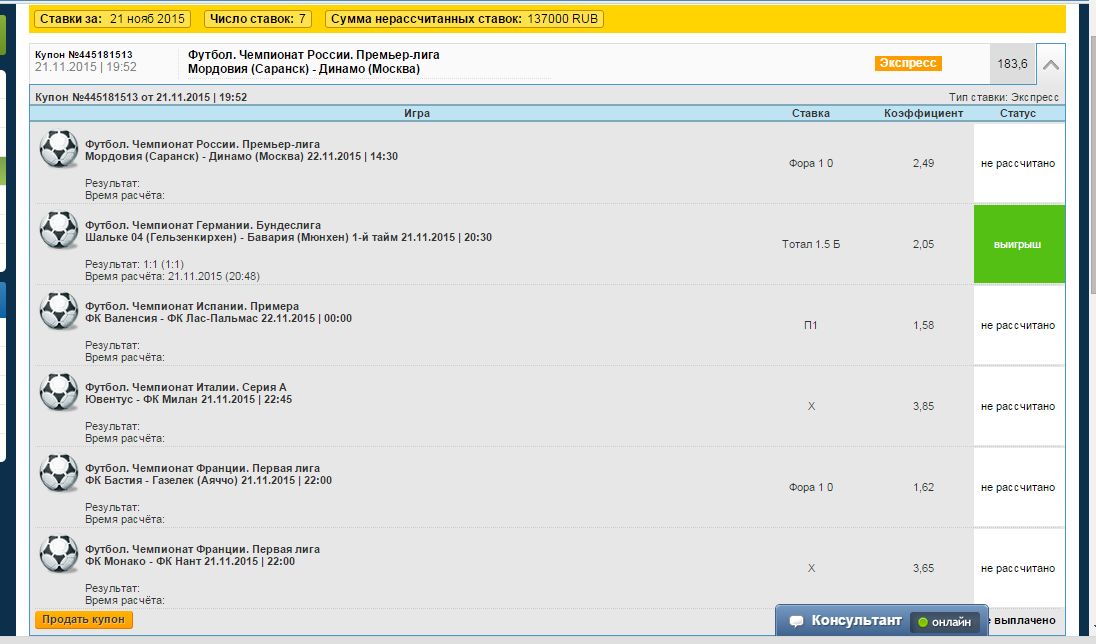The width and height of the screenshot is (1096, 644).
Task: Click не рассчитано status for Монако match
Action: tap(1018, 569)
